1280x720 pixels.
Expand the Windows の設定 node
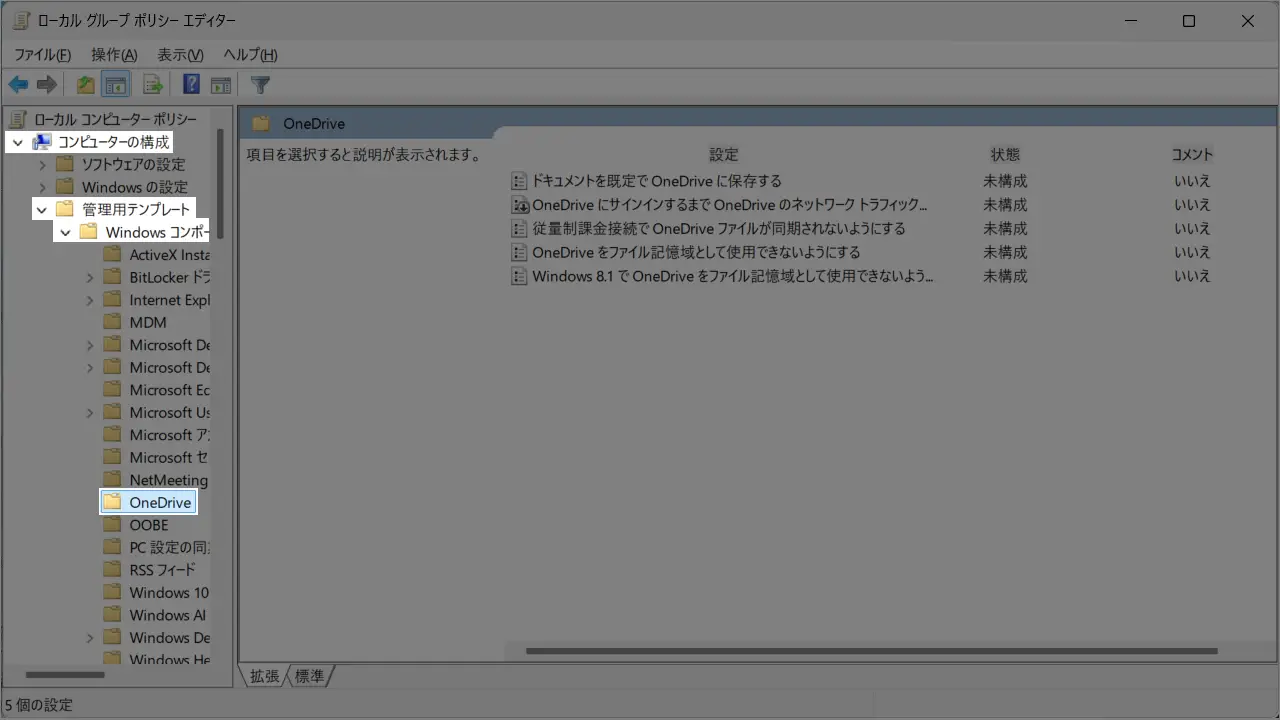coord(42,187)
